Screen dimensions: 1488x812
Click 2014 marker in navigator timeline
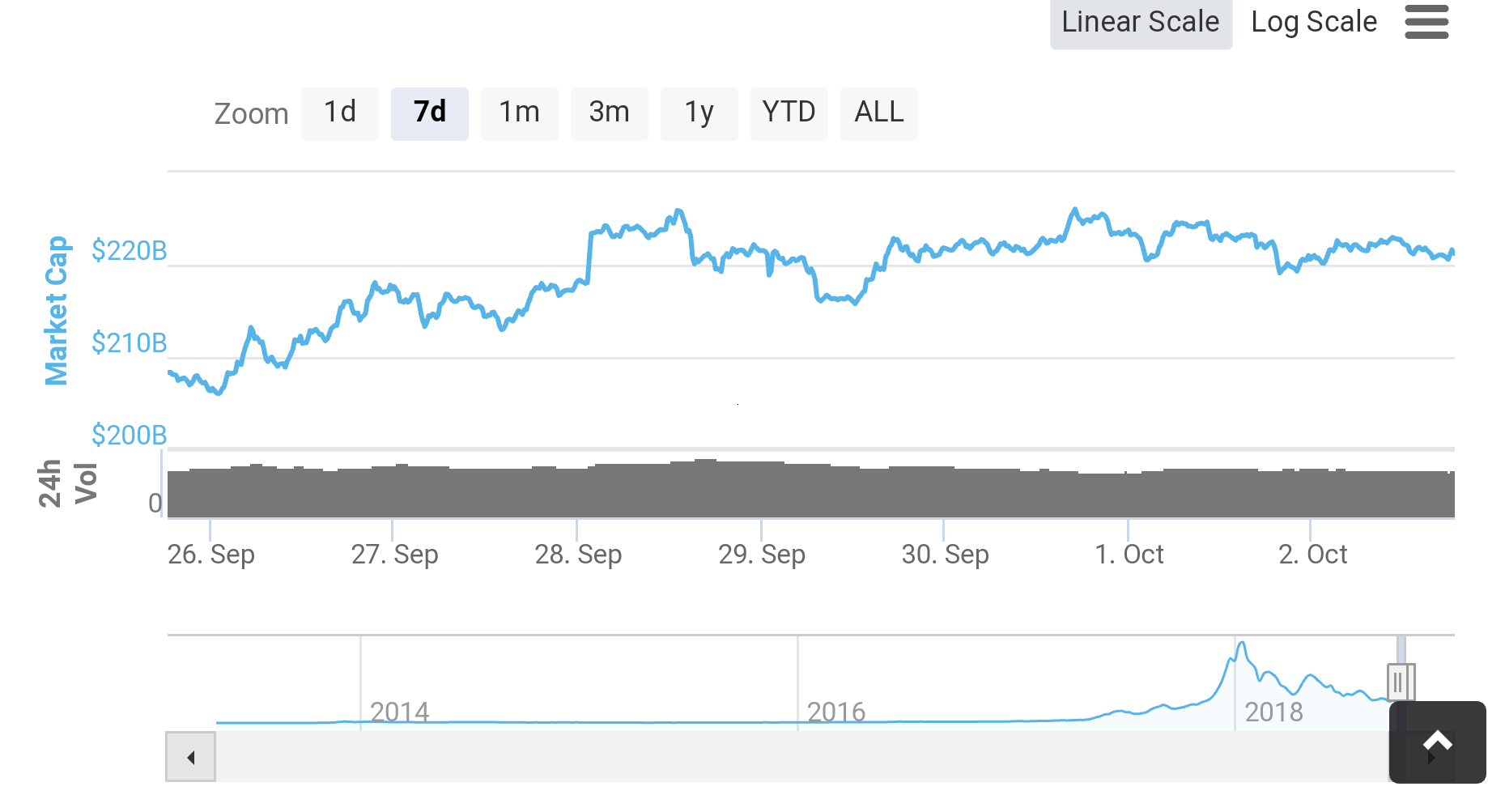click(399, 712)
